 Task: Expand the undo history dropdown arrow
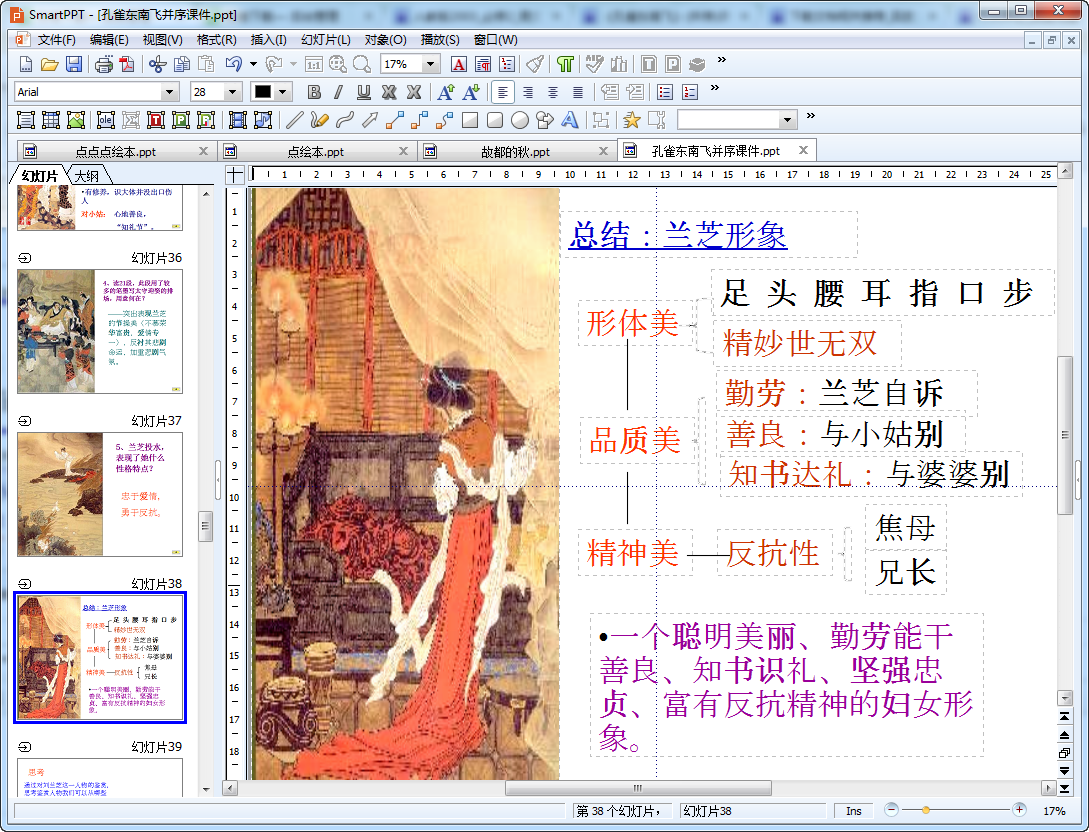[253, 65]
